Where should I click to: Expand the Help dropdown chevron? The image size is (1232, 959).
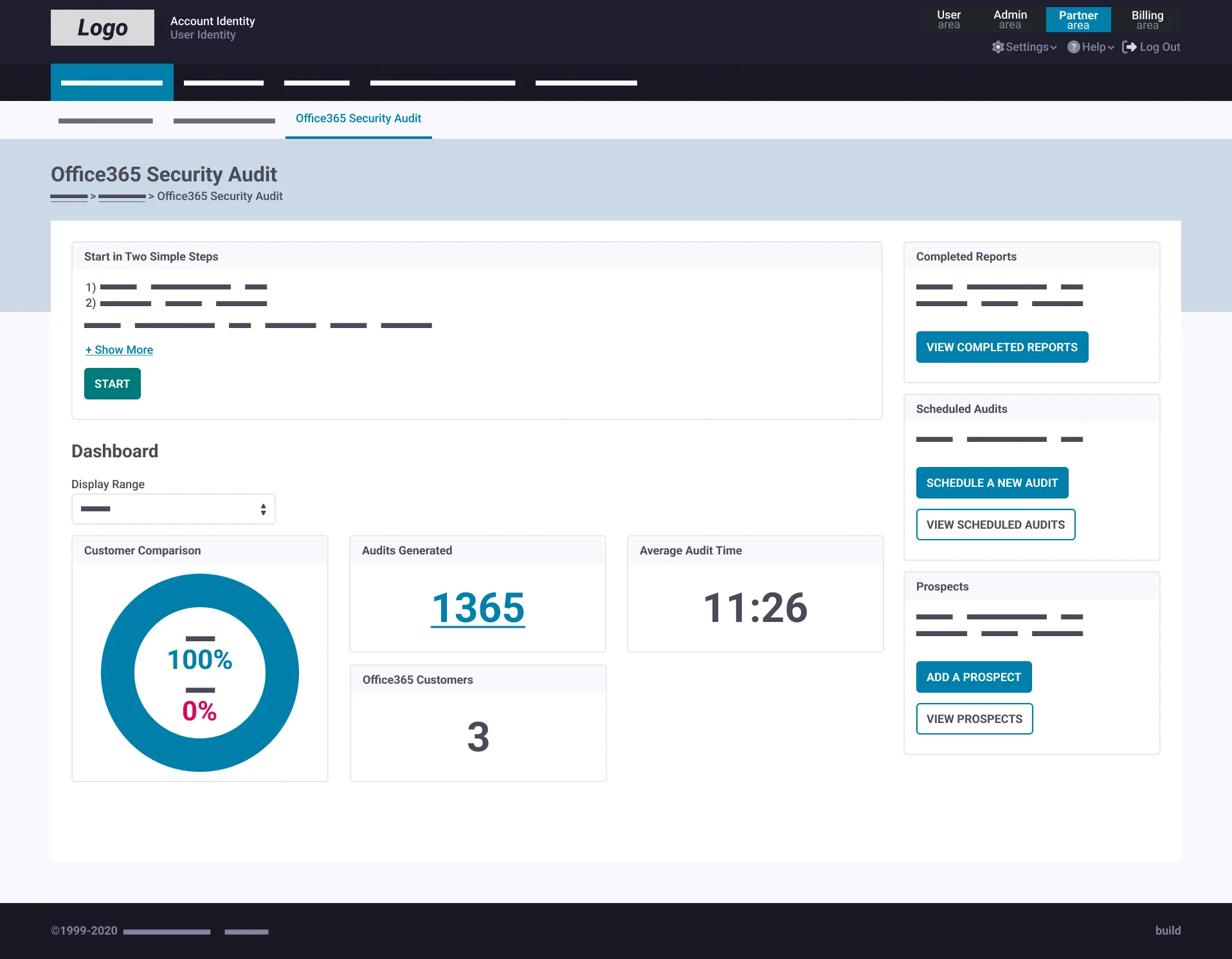coord(1110,48)
